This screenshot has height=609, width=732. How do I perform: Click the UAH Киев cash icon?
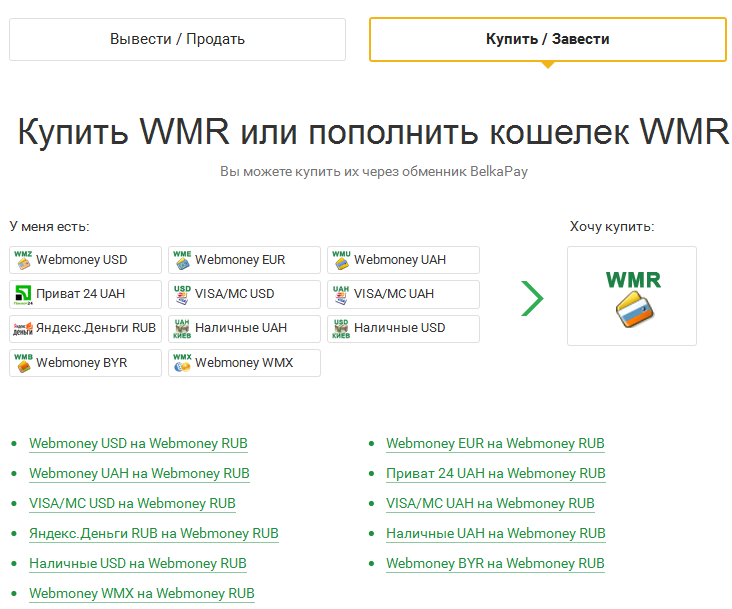click(x=182, y=329)
